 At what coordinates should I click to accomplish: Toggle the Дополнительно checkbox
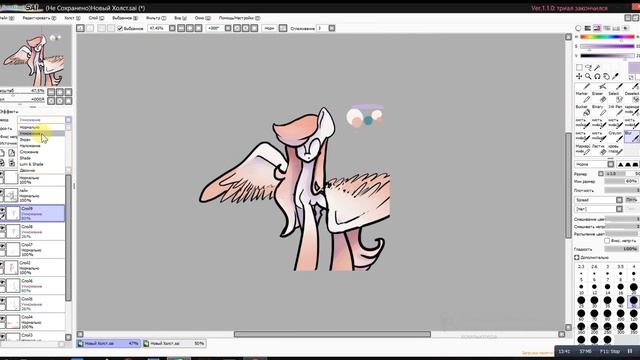point(577,258)
